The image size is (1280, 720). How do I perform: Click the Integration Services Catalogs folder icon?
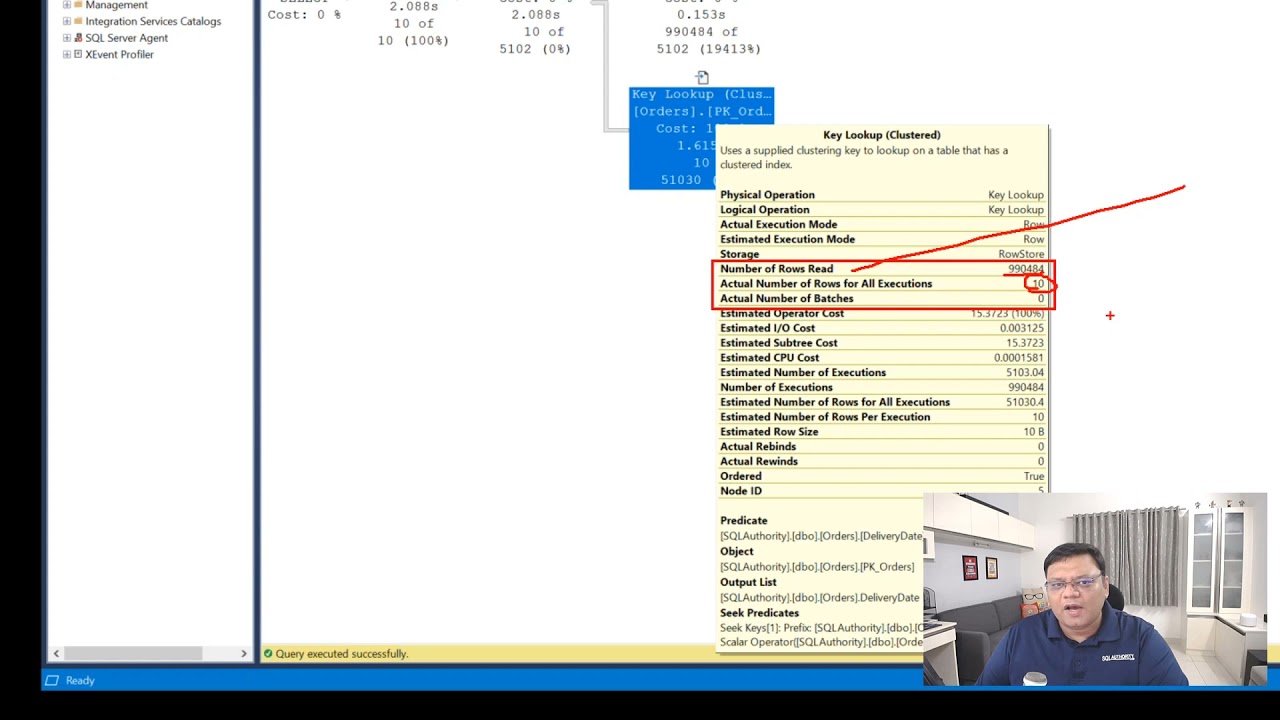[x=77, y=21]
